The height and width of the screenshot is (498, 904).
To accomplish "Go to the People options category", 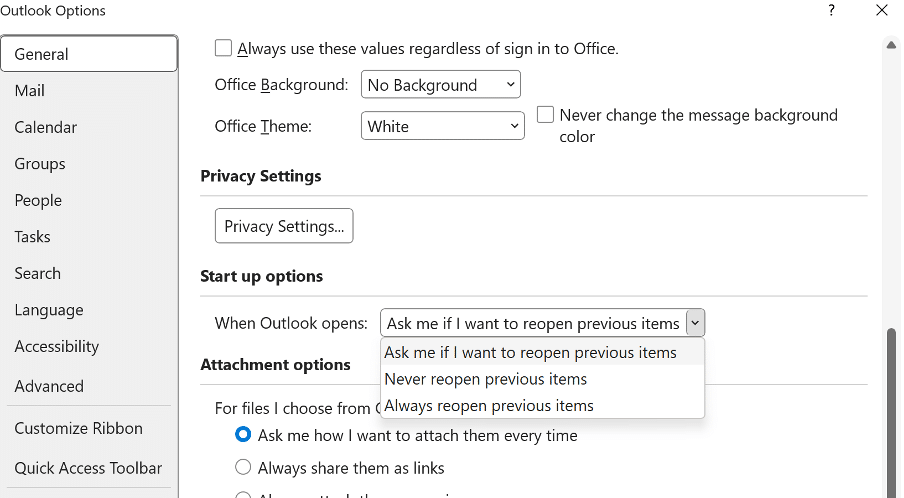I will (89, 200).
